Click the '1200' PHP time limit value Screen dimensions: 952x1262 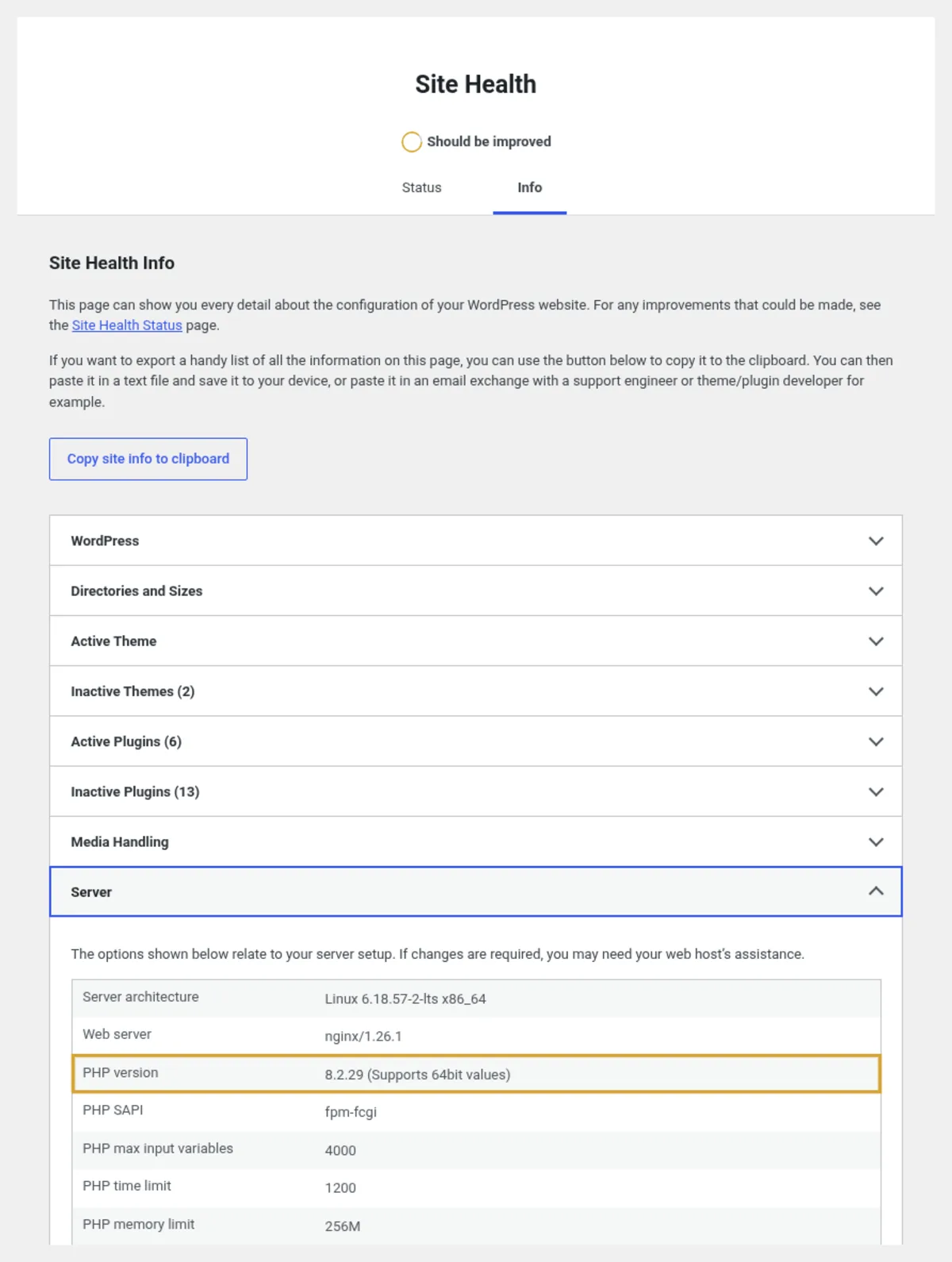click(x=340, y=1188)
